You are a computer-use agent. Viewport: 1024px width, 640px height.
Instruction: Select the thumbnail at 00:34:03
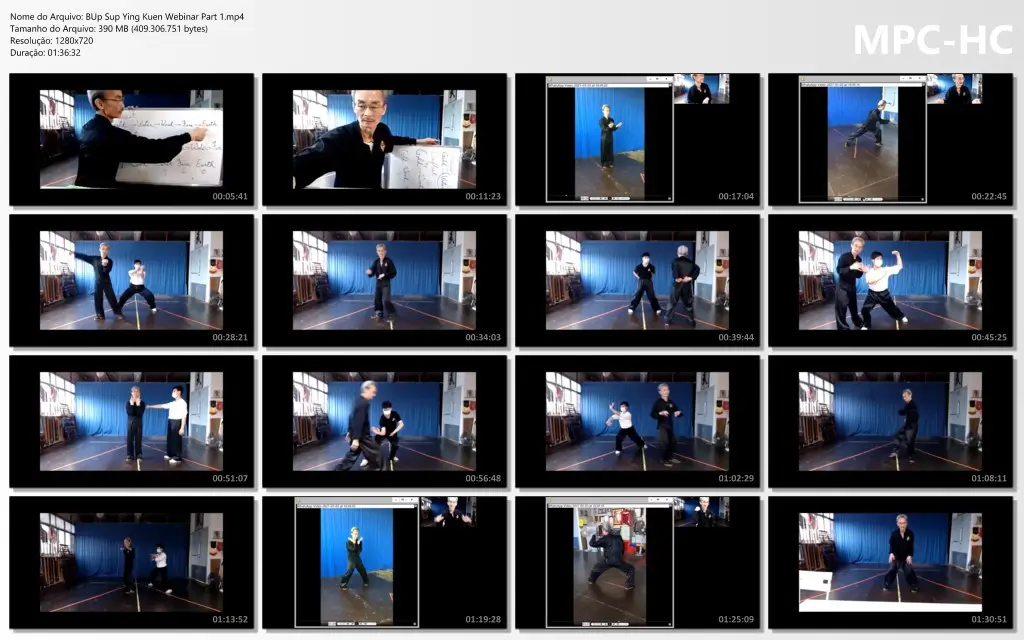(385, 280)
